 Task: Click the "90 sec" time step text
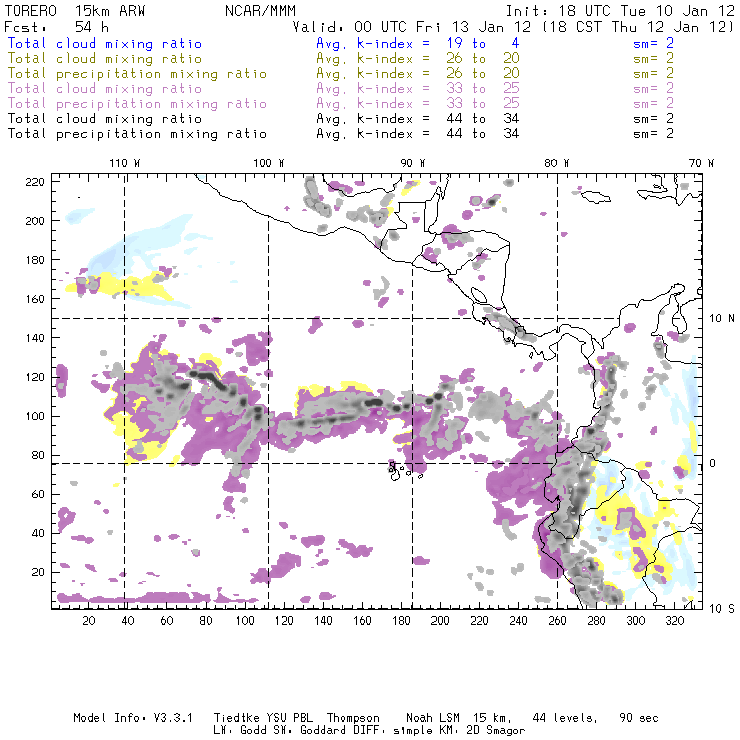click(x=639, y=718)
